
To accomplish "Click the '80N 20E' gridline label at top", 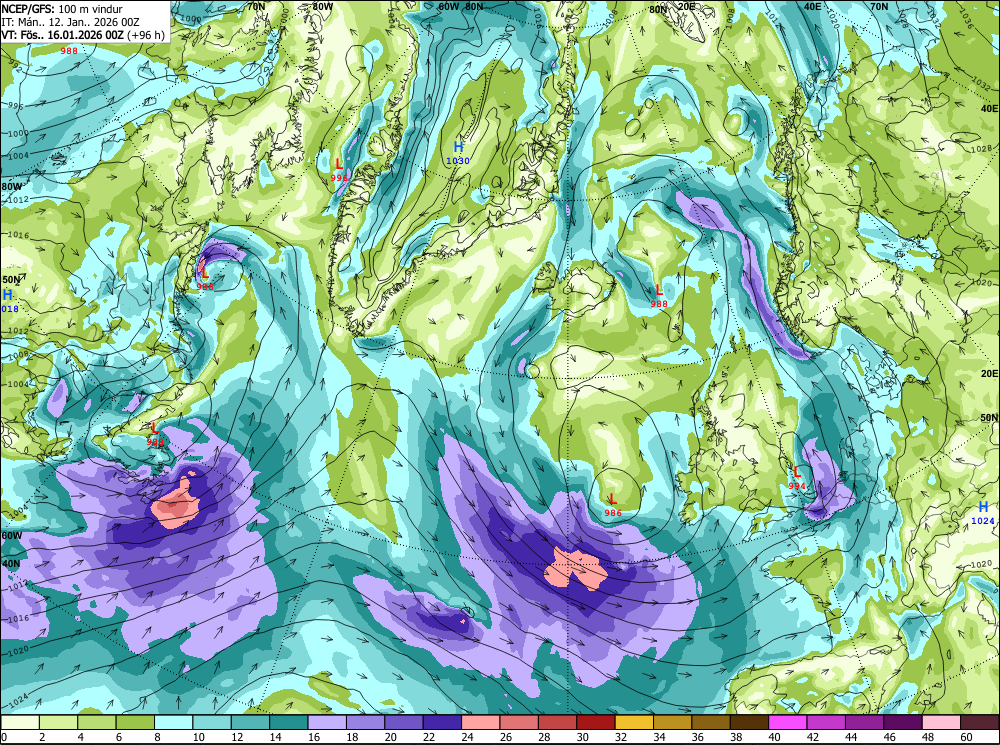I will coord(672,9).
